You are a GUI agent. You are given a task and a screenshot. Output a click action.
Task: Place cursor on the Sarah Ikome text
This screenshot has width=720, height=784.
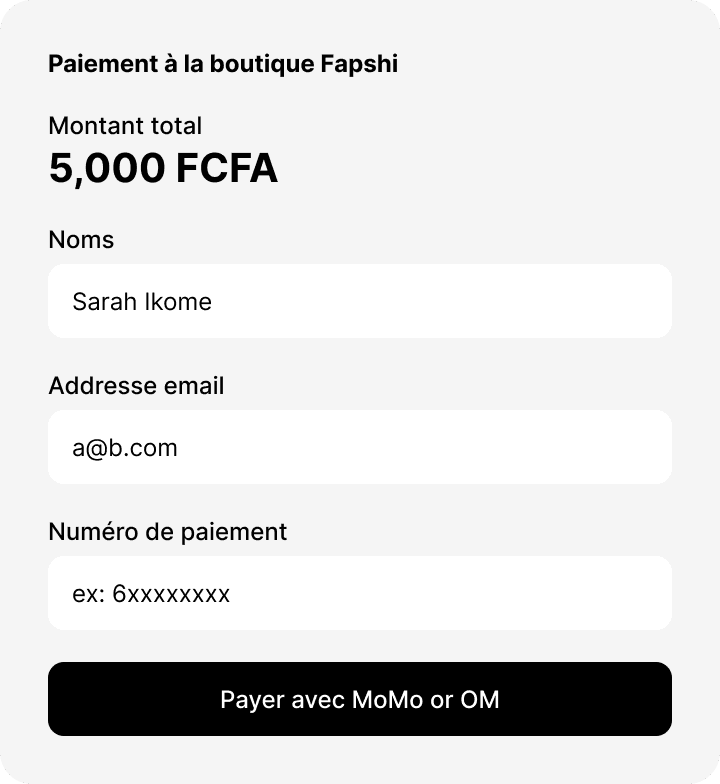pos(142,301)
